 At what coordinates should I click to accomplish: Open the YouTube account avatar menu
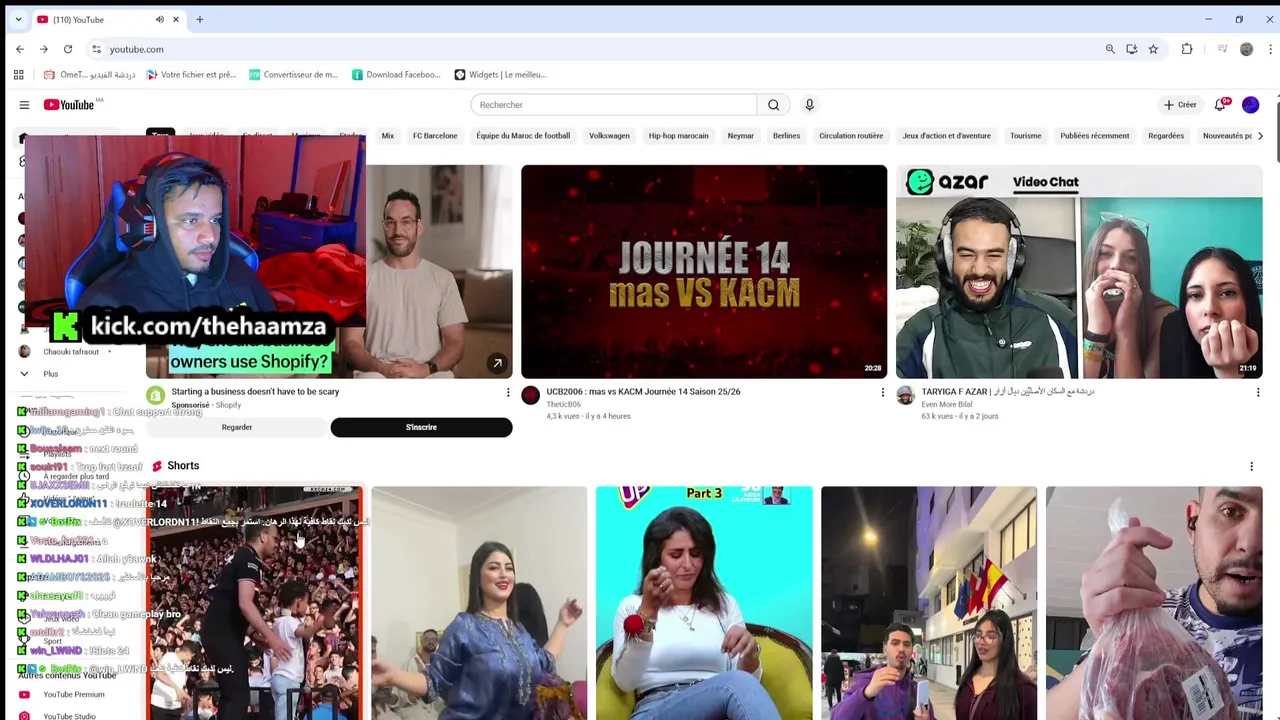tap(1250, 105)
